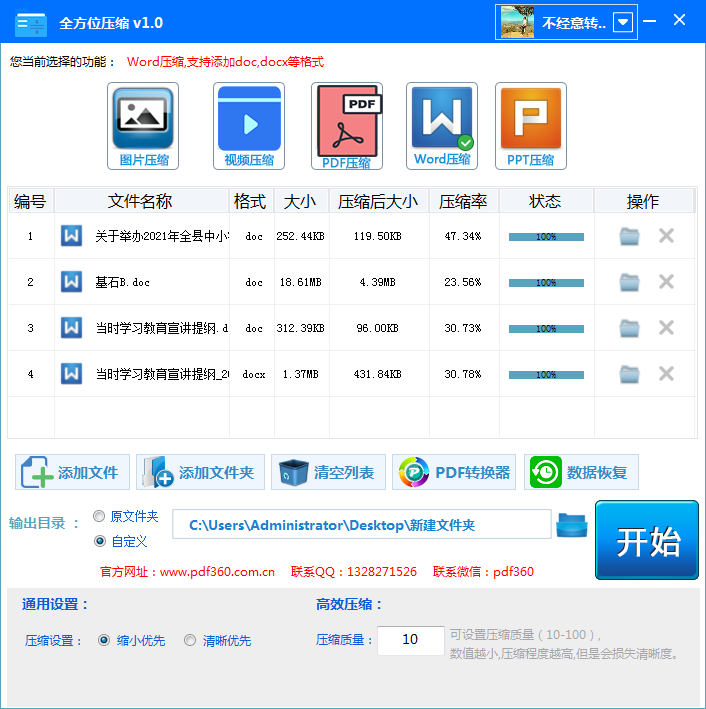Click the Word file icon in row 4

point(71,374)
